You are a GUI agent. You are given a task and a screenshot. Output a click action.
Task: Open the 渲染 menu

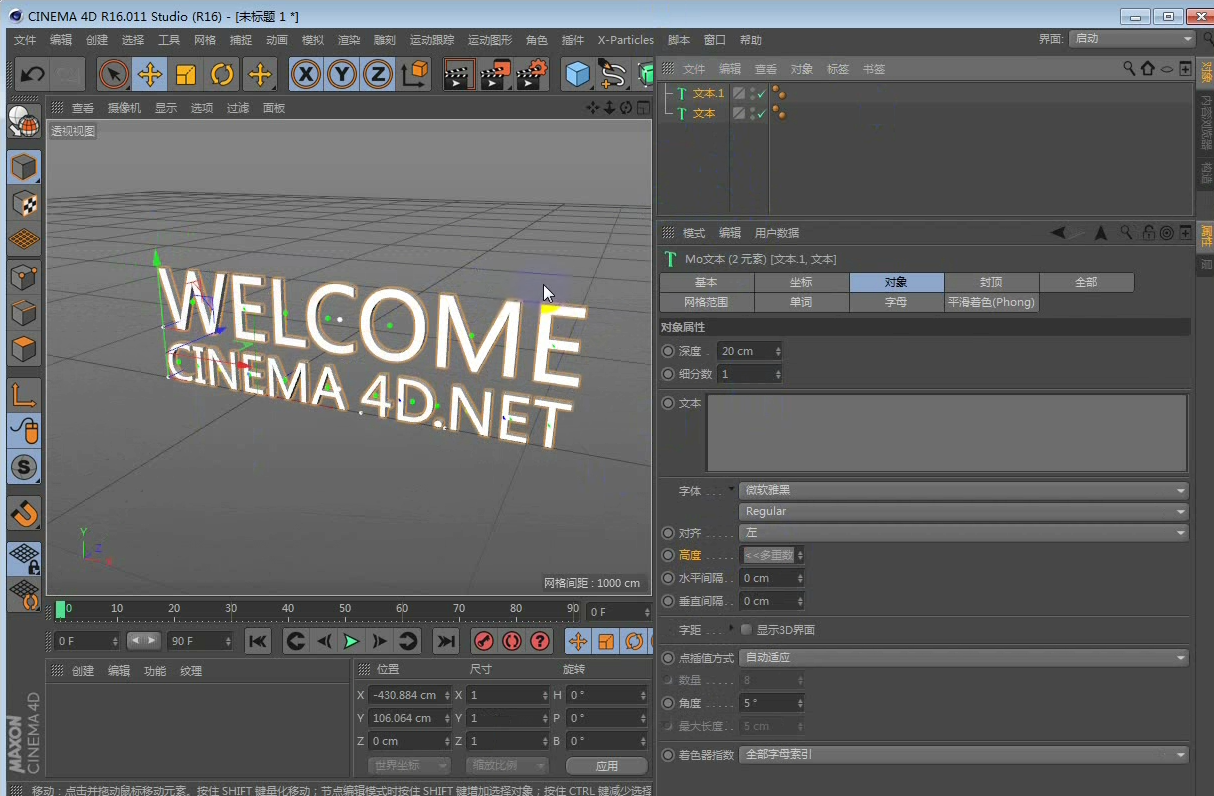pos(349,40)
